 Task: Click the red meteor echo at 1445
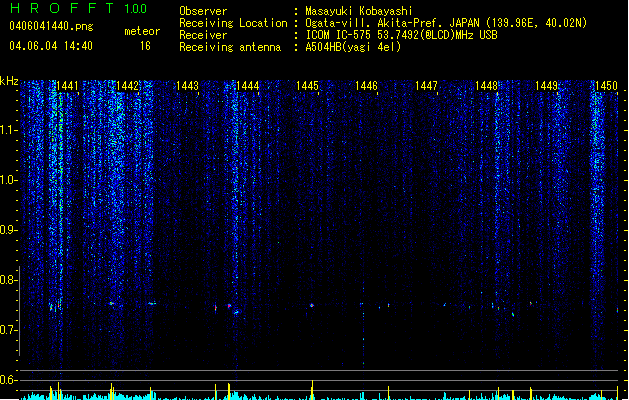point(312,305)
